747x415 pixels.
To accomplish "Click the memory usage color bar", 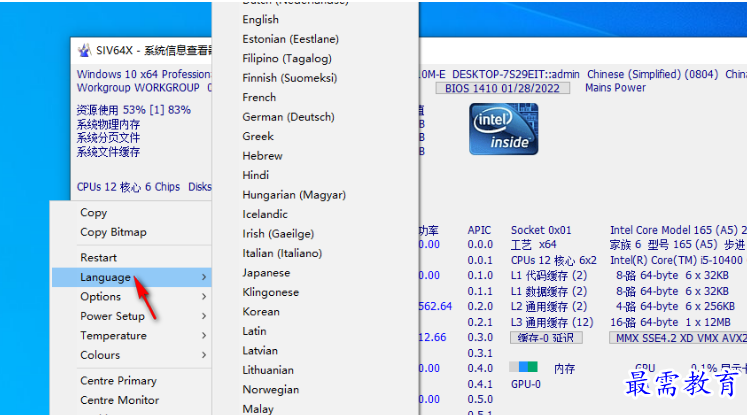I will [x=524, y=369].
